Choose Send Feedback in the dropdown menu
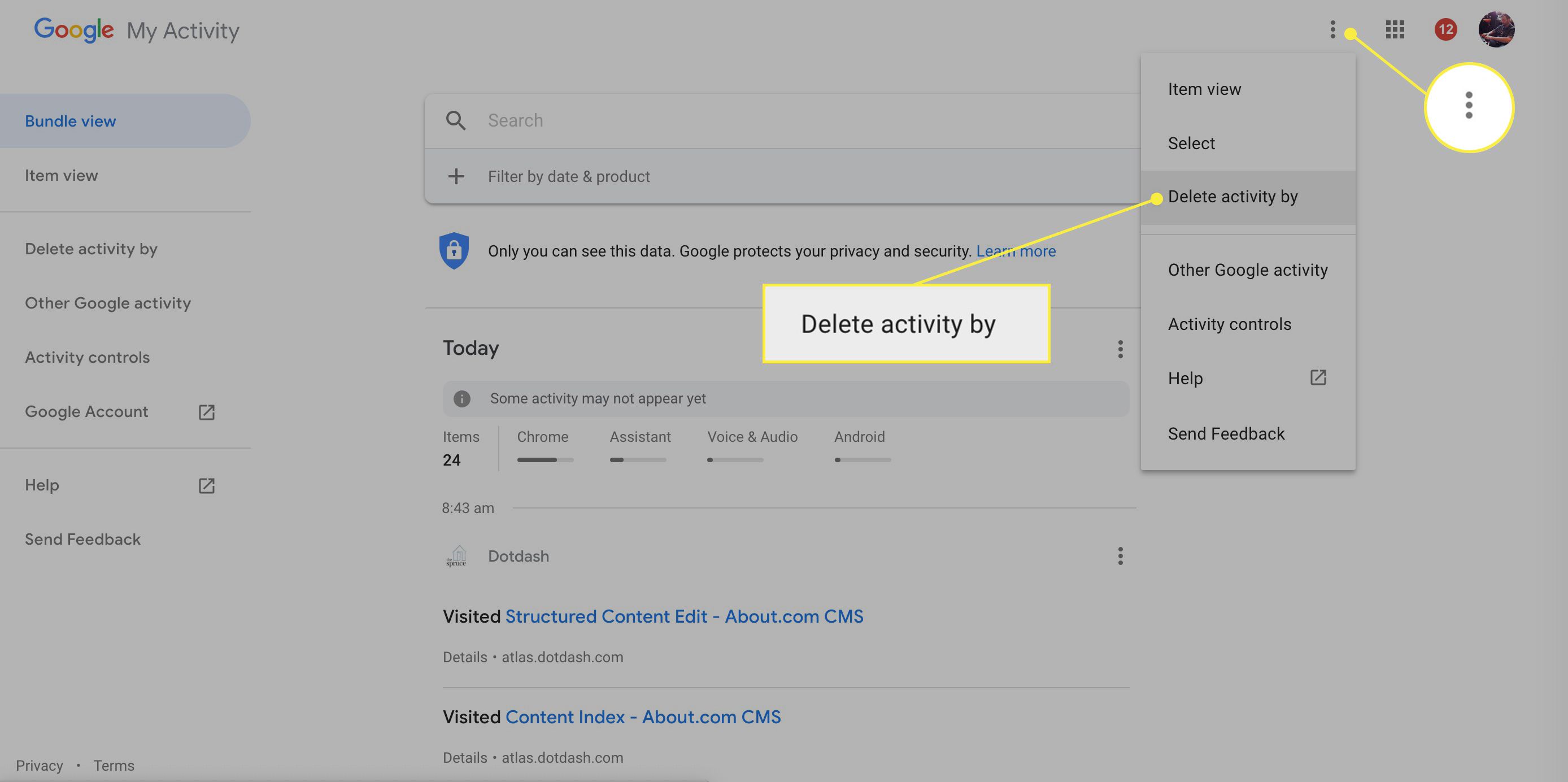 pyautogui.click(x=1248, y=433)
